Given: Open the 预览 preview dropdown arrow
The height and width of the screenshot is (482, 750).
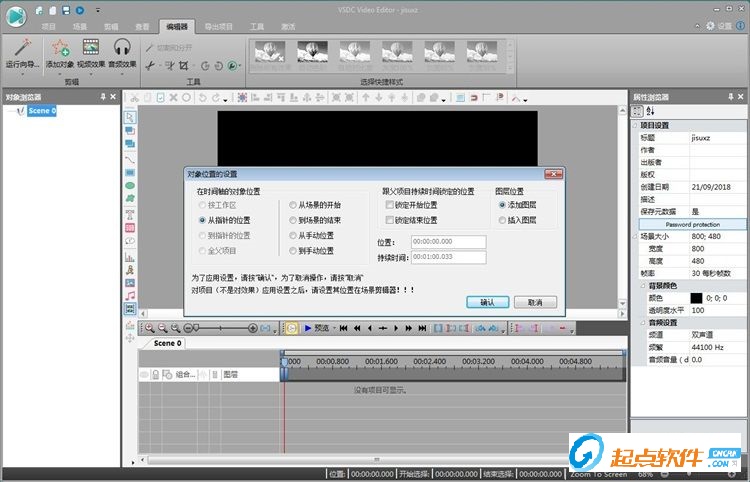Looking at the screenshot, I should [334, 328].
